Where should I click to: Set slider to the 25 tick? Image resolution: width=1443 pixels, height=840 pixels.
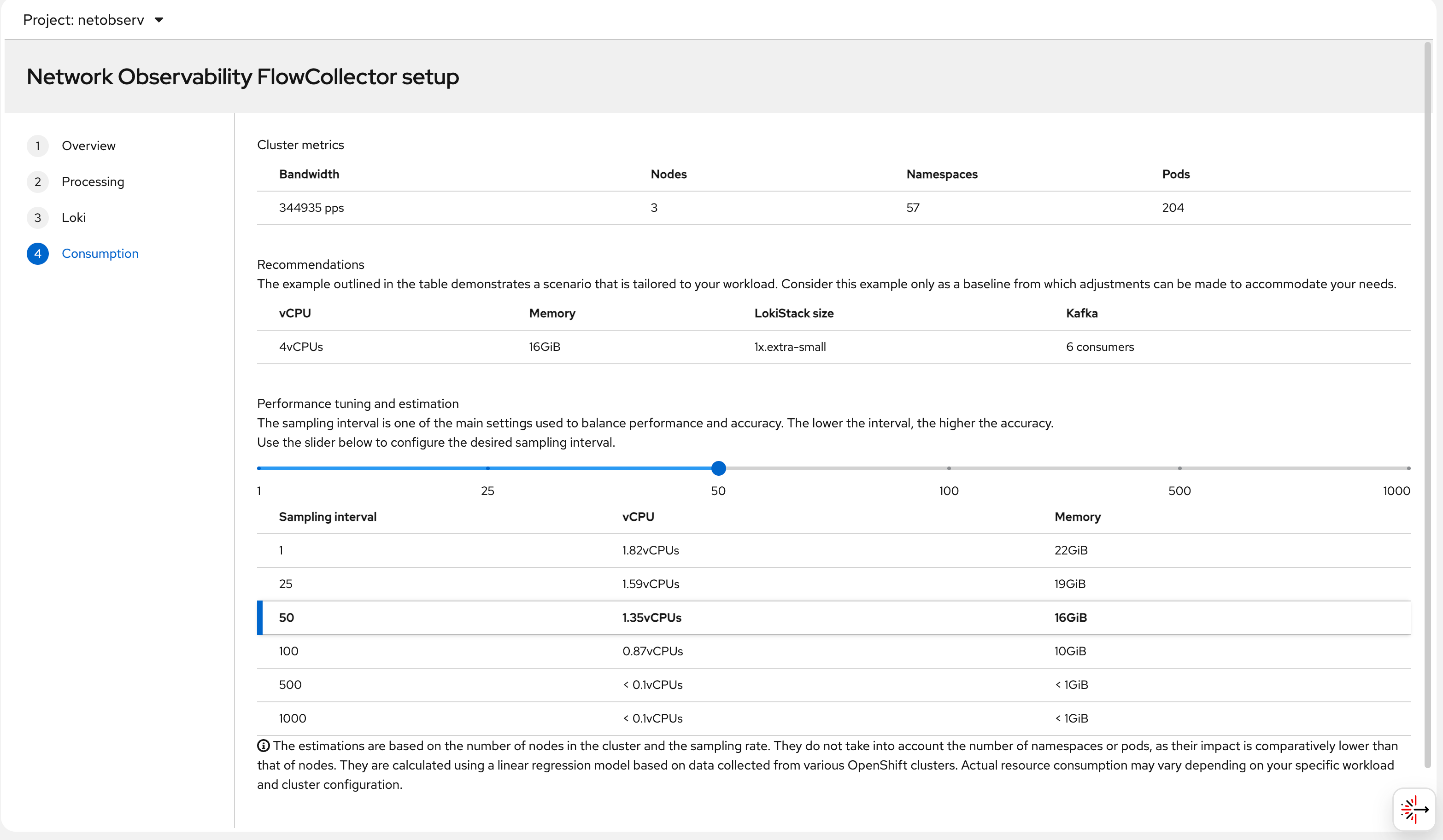(x=487, y=468)
